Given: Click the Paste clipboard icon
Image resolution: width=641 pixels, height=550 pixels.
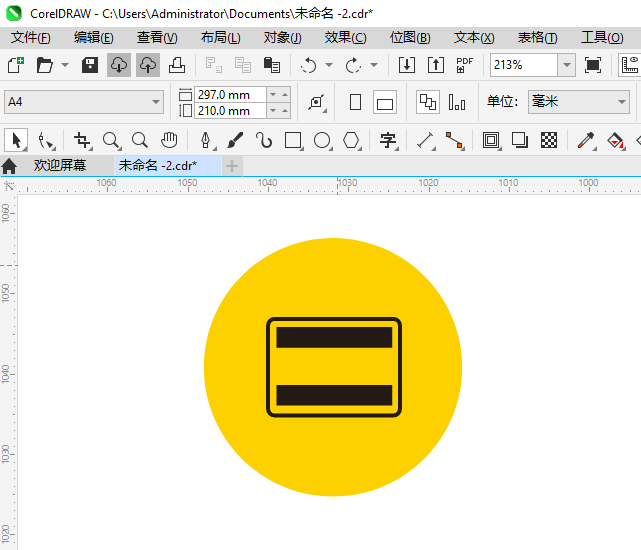Looking at the screenshot, I should 272,65.
